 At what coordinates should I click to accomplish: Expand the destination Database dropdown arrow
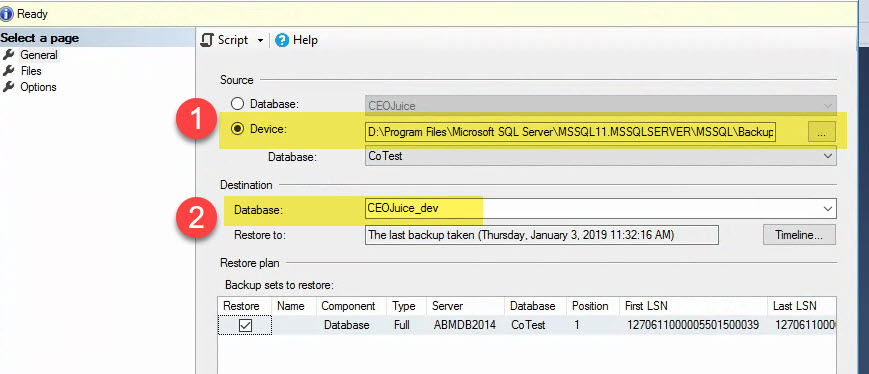tap(828, 209)
